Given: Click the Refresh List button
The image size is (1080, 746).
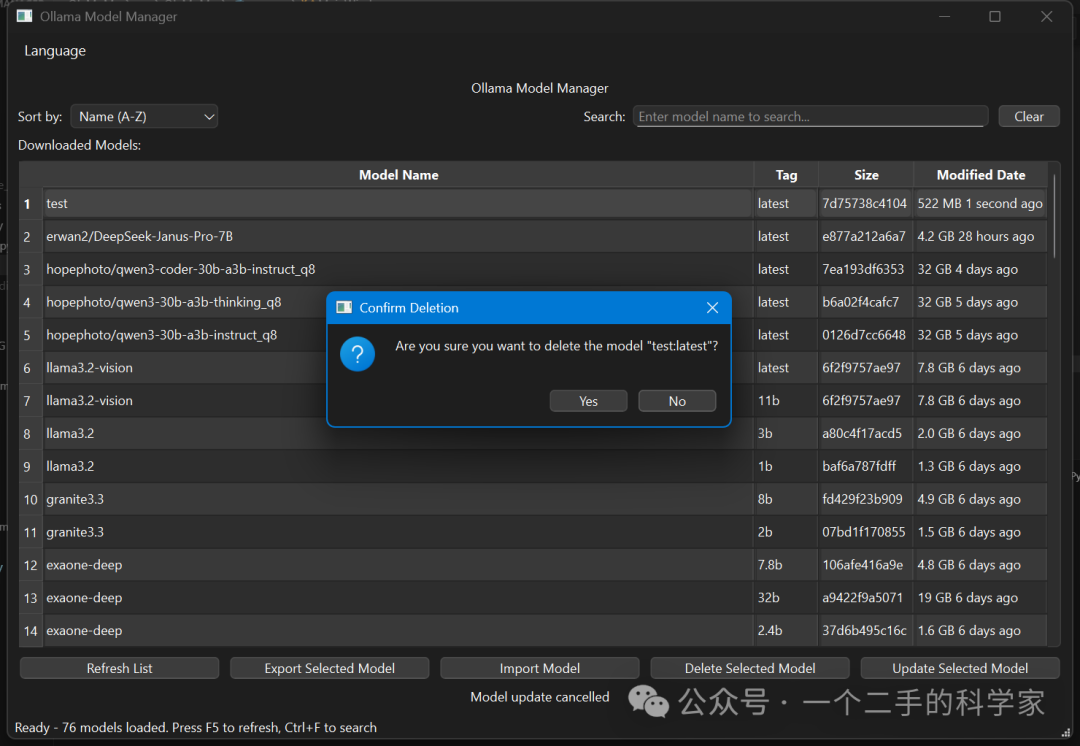Looking at the screenshot, I should (119, 668).
